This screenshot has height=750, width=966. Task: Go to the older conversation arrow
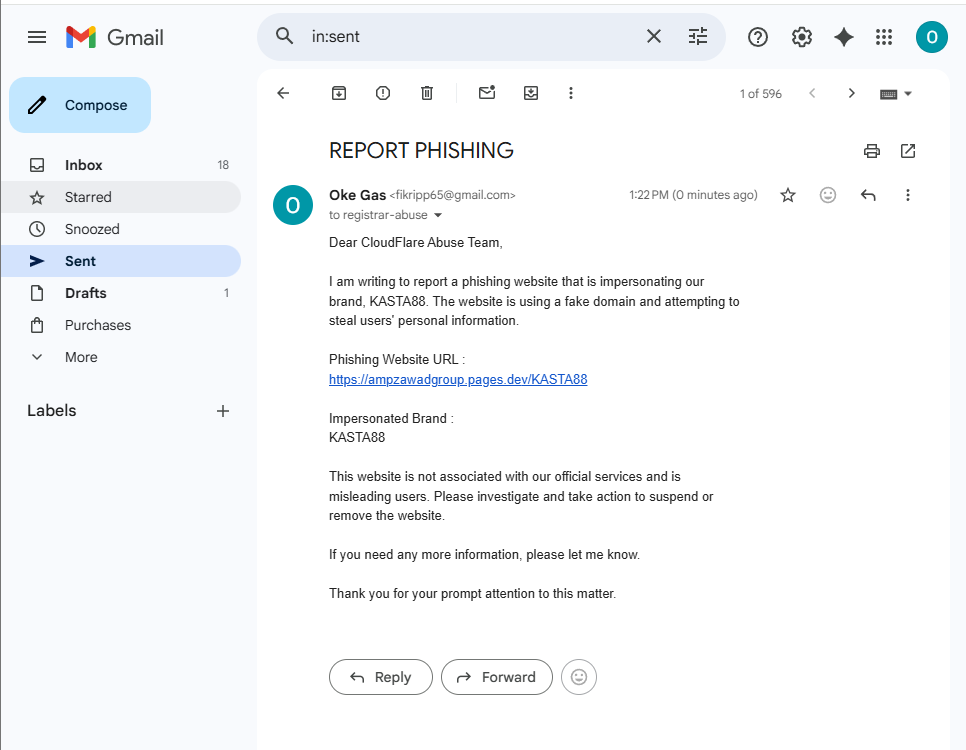[x=851, y=93]
